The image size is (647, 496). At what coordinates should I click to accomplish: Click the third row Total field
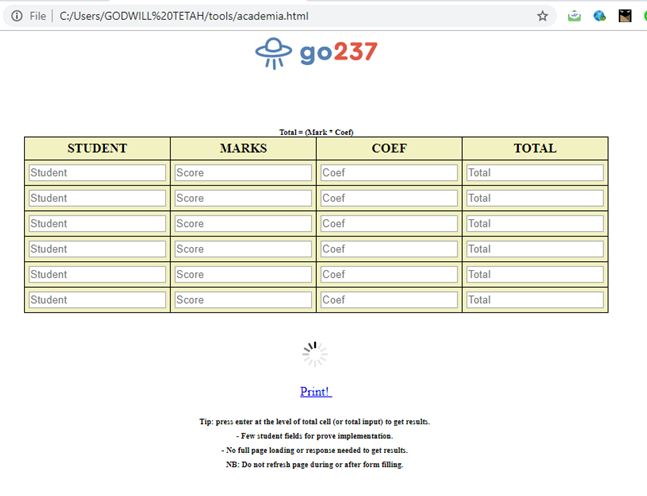535,223
